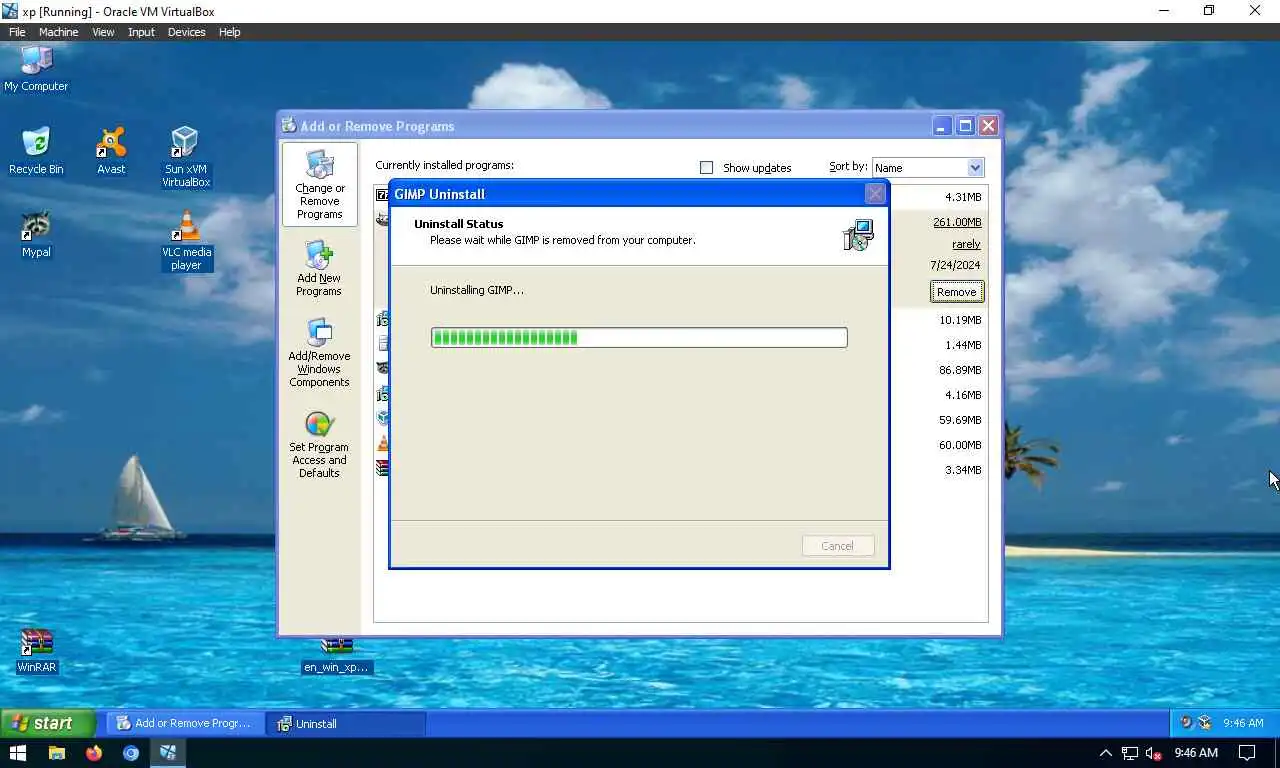The image size is (1280, 768).
Task: Click the 59.69MB program size entry
Action: [960, 420]
